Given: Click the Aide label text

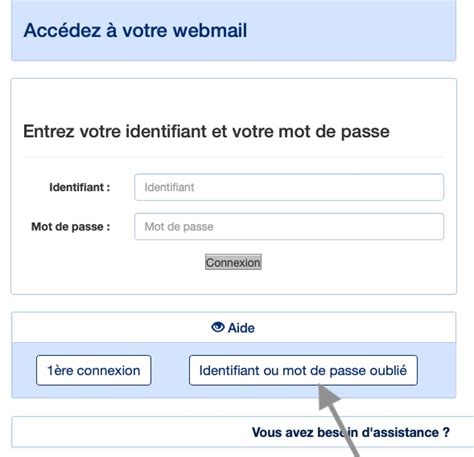Looking at the screenshot, I should (241, 328).
